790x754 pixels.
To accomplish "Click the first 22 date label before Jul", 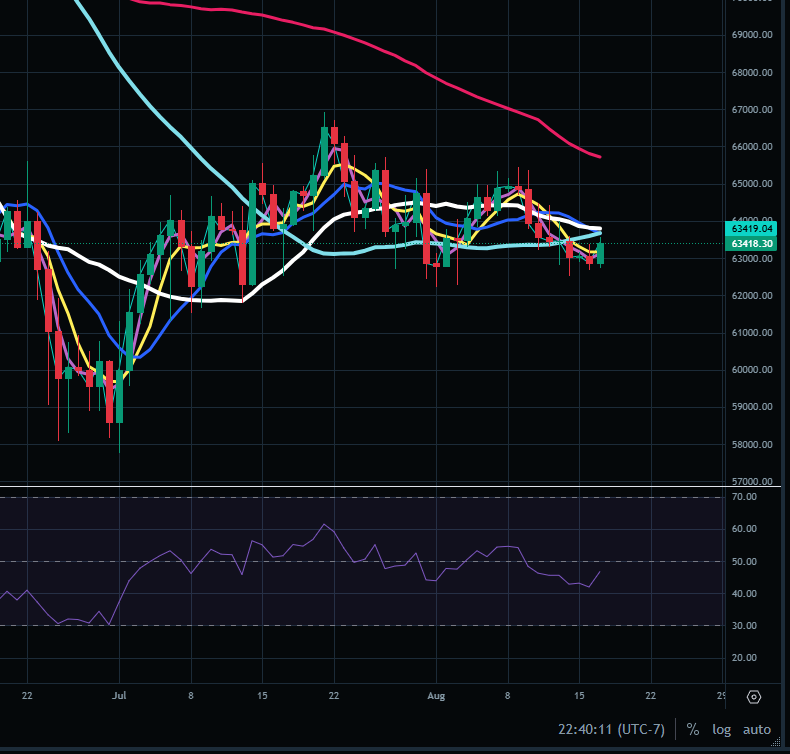I will click(x=27, y=696).
